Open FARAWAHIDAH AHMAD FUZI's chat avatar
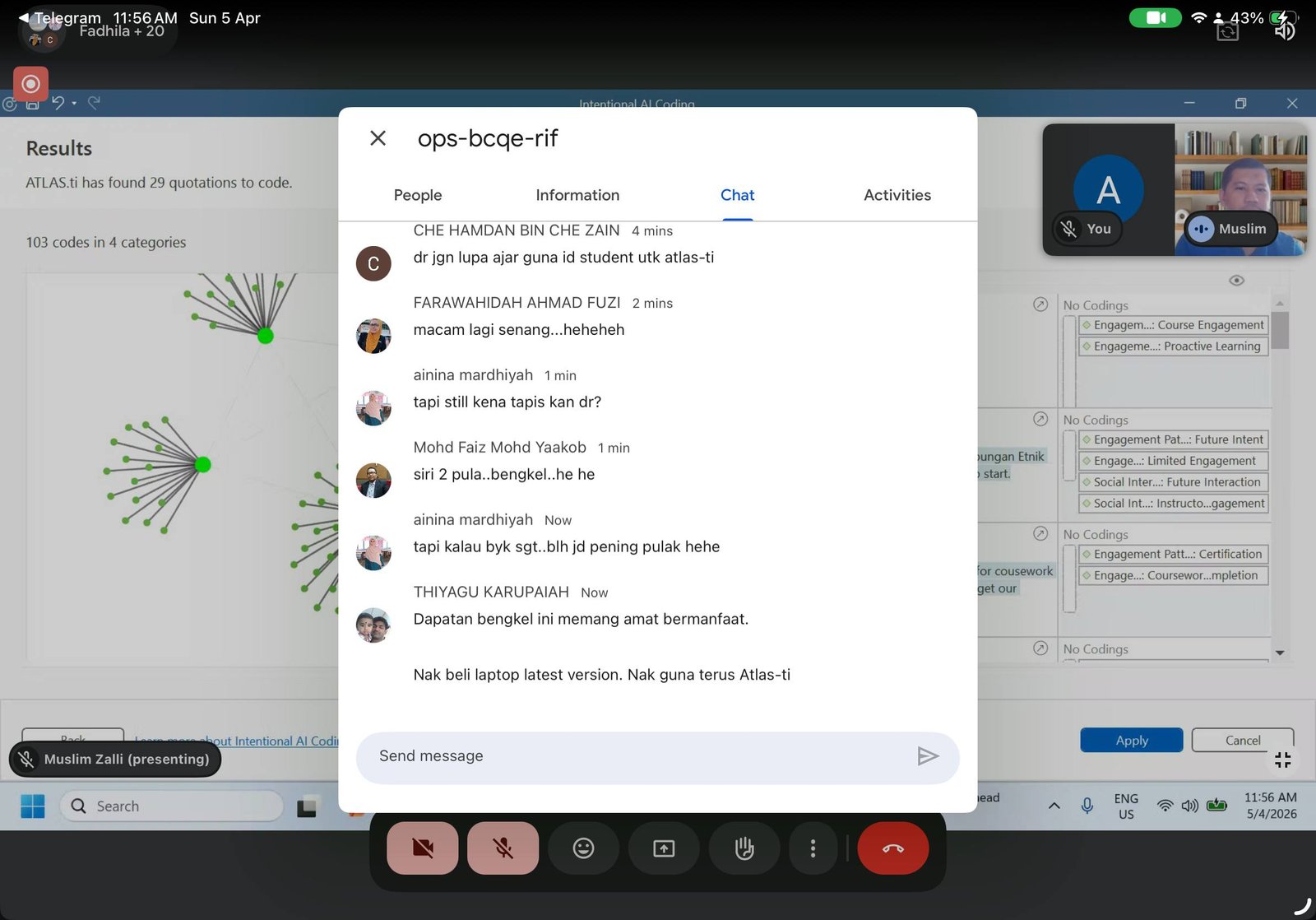 pyautogui.click(x=373, y=336)
